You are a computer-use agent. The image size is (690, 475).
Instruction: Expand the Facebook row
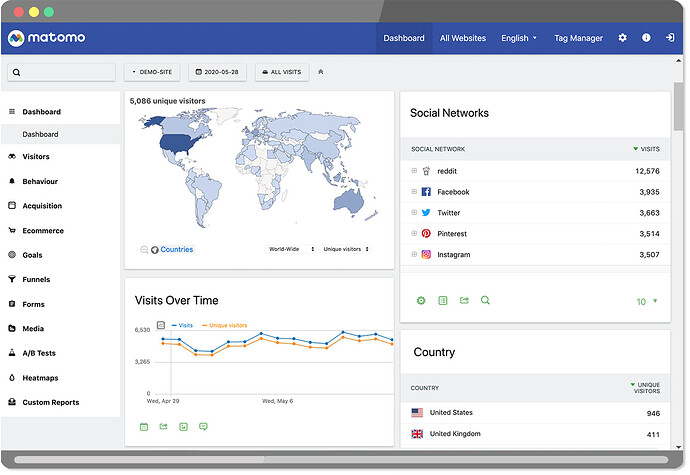[x=414, y=191]
